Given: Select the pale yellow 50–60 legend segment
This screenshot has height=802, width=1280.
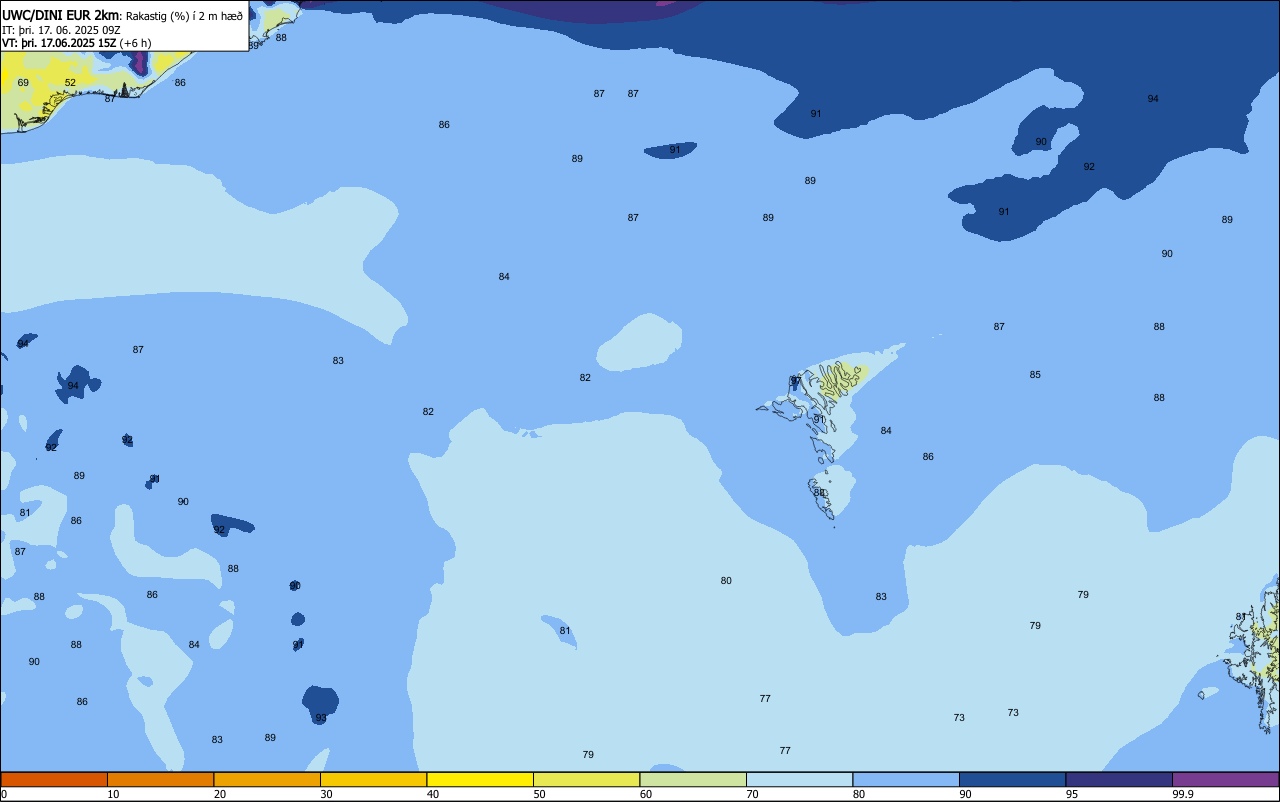Looking at the screenshot, I should coord(586,779).
